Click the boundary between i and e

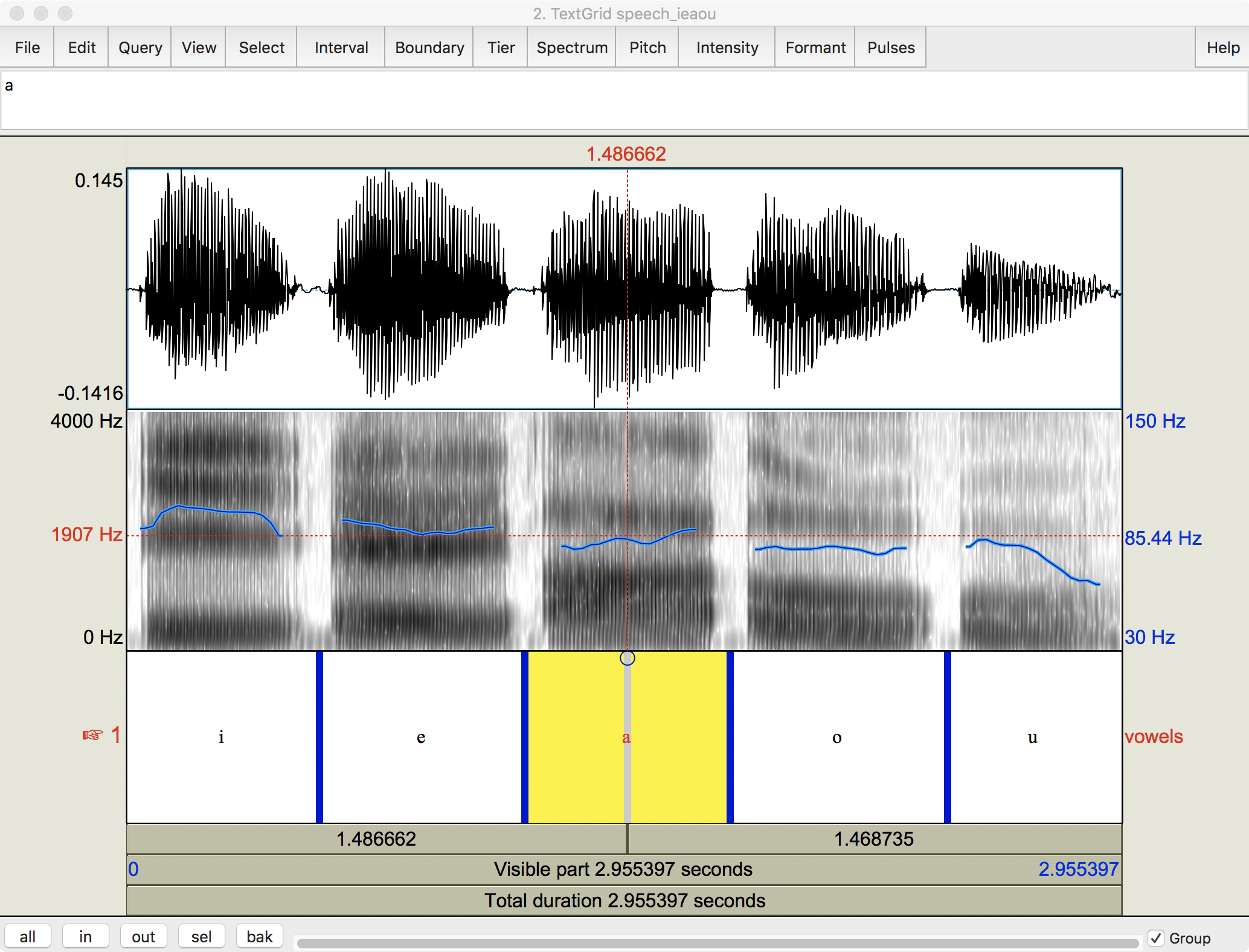click(x=319, y=737)
